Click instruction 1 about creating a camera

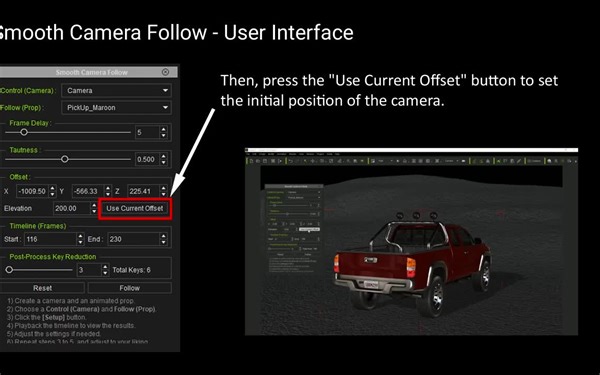click(x=71, y=301)
